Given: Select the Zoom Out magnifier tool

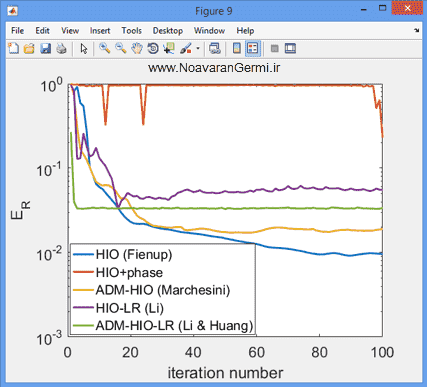Looking at the screenshot, I should (x=121, y=49).
